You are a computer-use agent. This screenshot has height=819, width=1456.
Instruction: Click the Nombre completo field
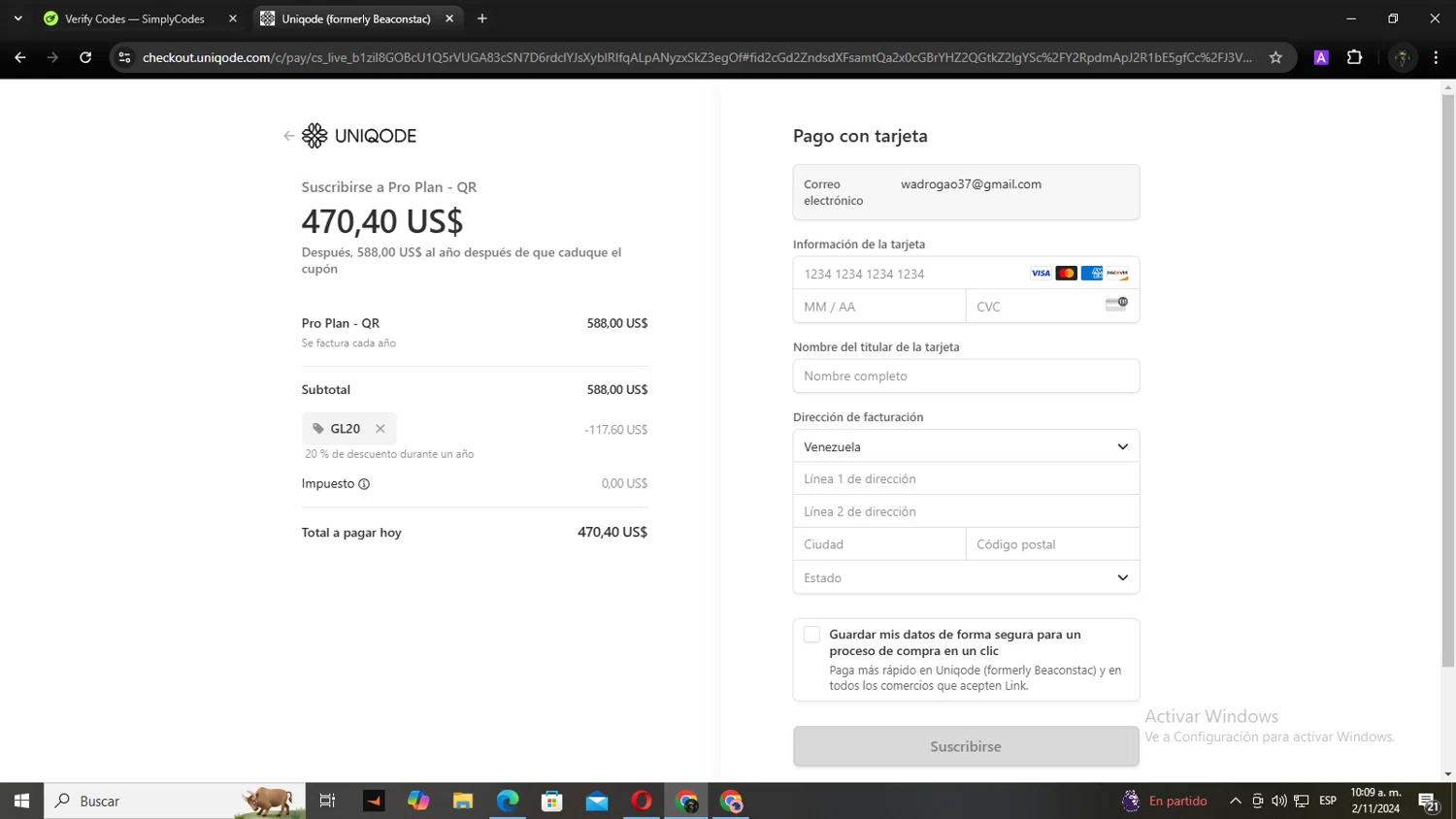[x=966, y=377]
